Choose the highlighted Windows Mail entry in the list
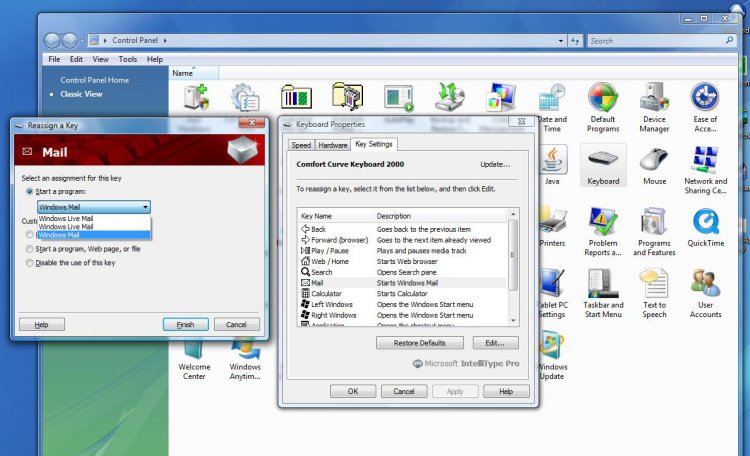Viewport: 750px width, 456px height. (94, 235)
